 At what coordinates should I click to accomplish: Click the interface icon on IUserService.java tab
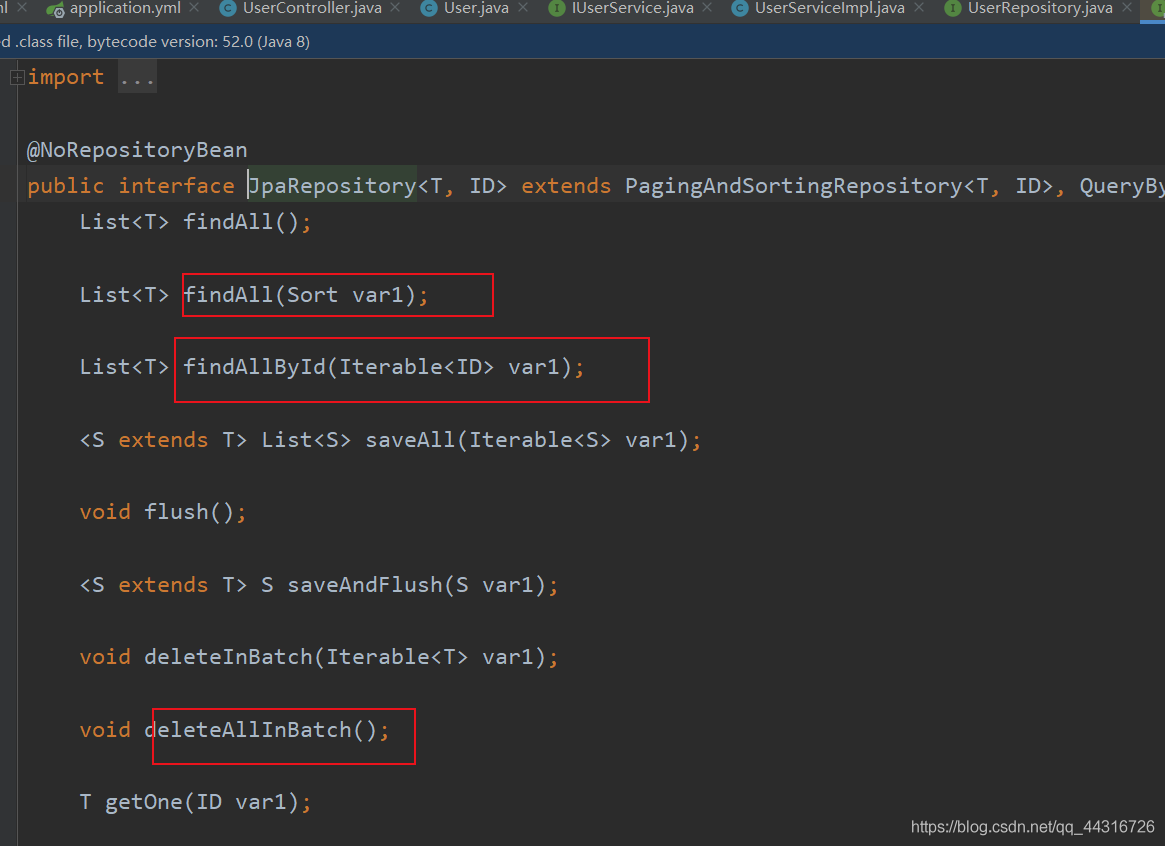556,9
